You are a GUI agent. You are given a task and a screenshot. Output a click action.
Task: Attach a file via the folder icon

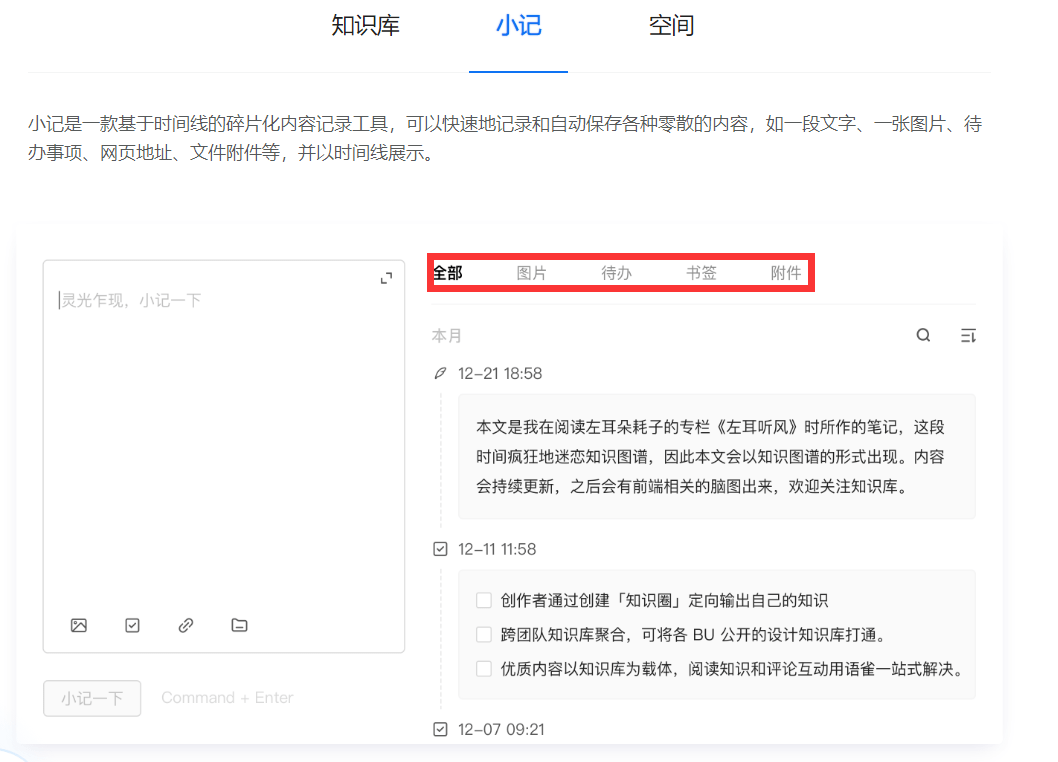click(x=238, y=625)
